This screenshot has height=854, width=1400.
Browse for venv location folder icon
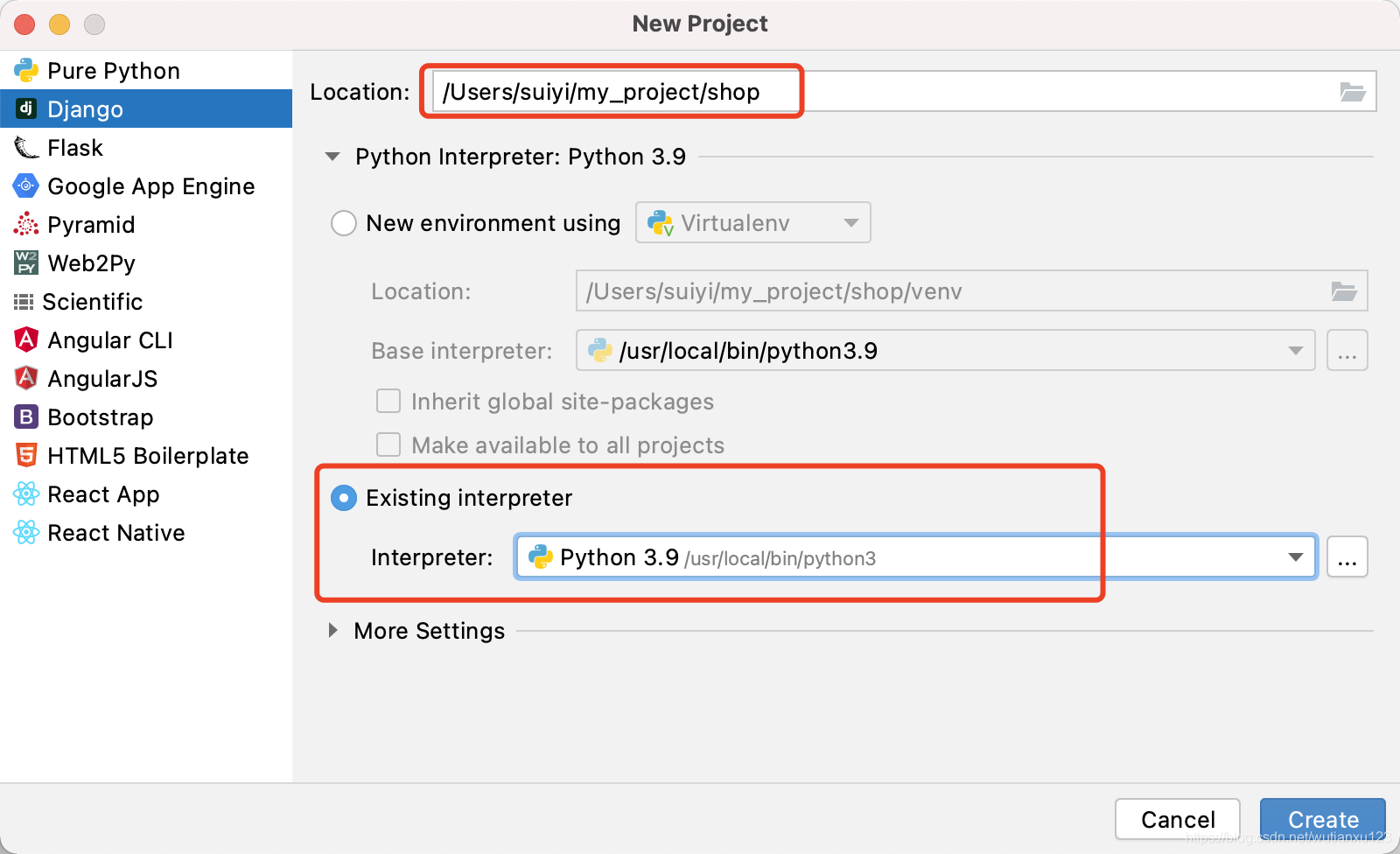(1344, 291)
